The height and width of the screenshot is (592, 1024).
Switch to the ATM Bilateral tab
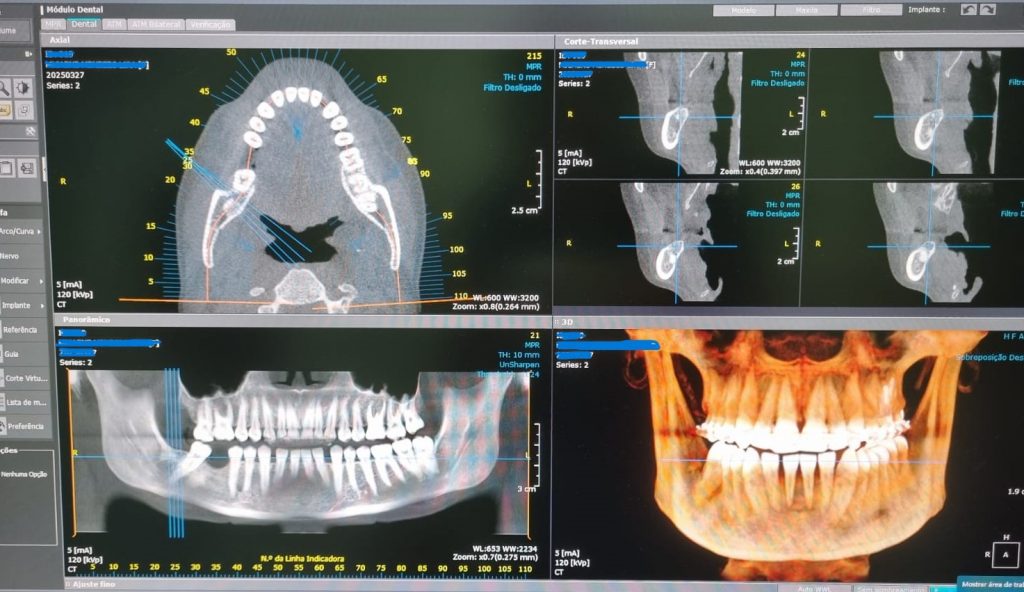tap(157, 24)
